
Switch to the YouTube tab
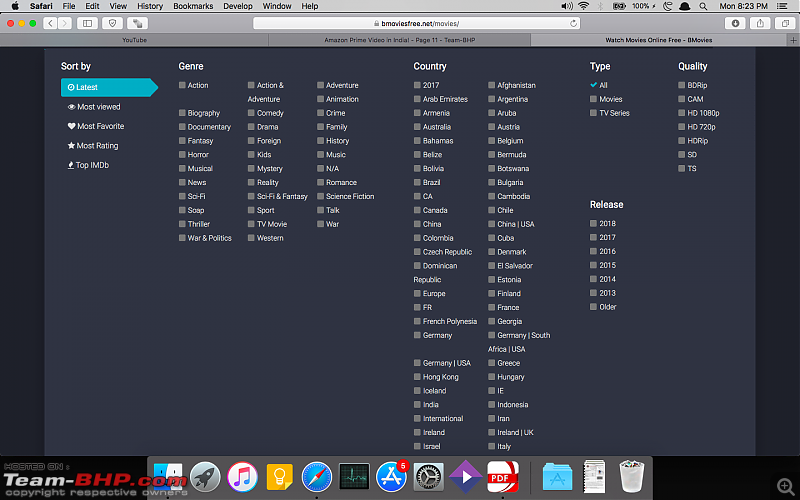coord(134,40)
